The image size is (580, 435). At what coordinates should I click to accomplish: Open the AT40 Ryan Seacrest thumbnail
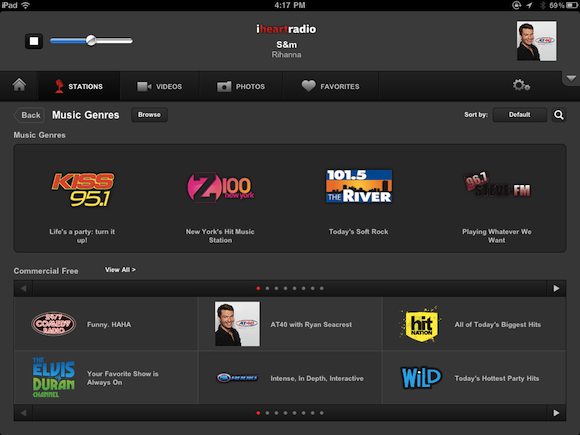click(x=237, y=324)
